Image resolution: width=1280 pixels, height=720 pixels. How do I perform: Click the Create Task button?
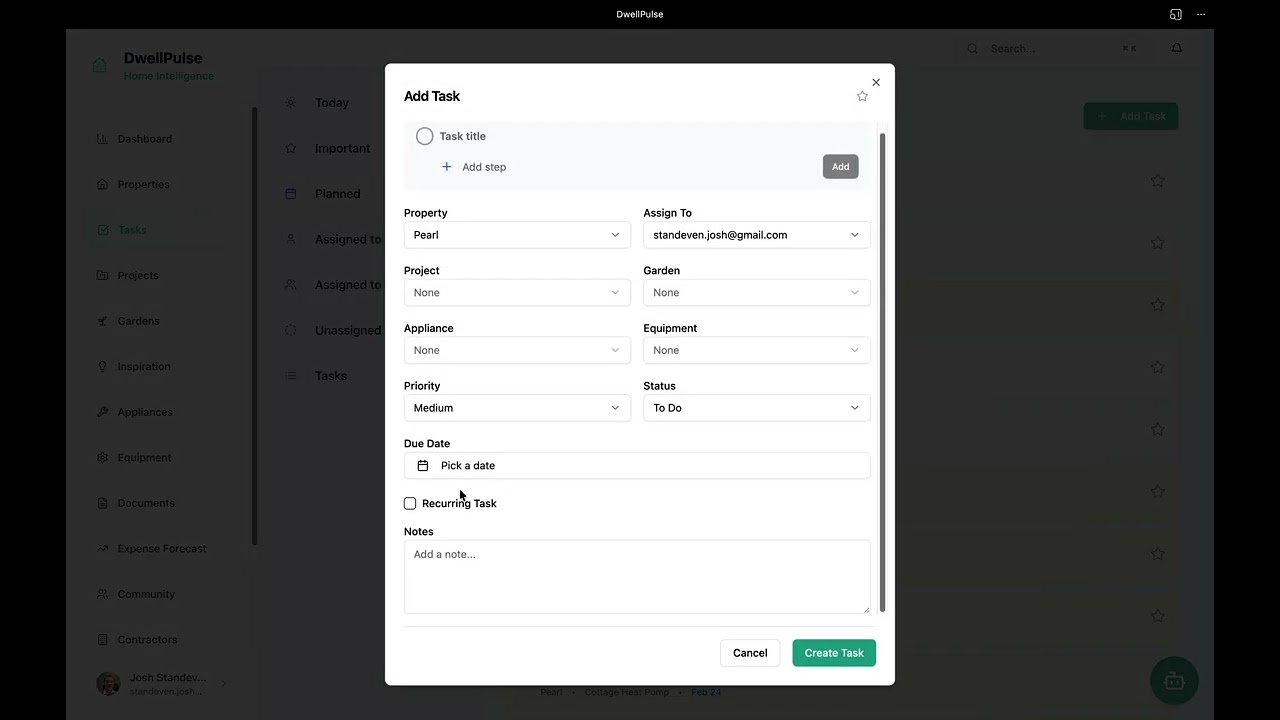[x=834, y=653]
